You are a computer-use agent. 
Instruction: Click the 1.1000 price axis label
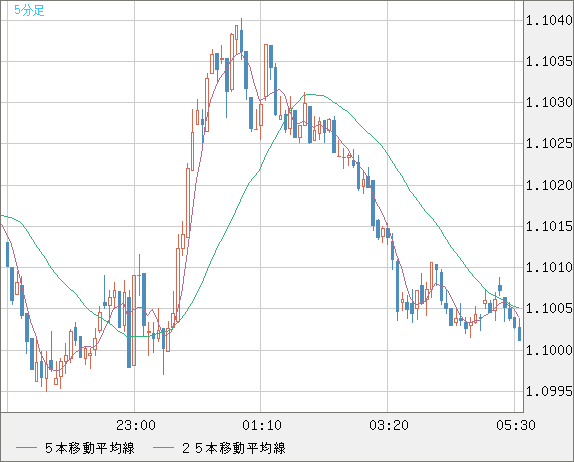point(549,350)
